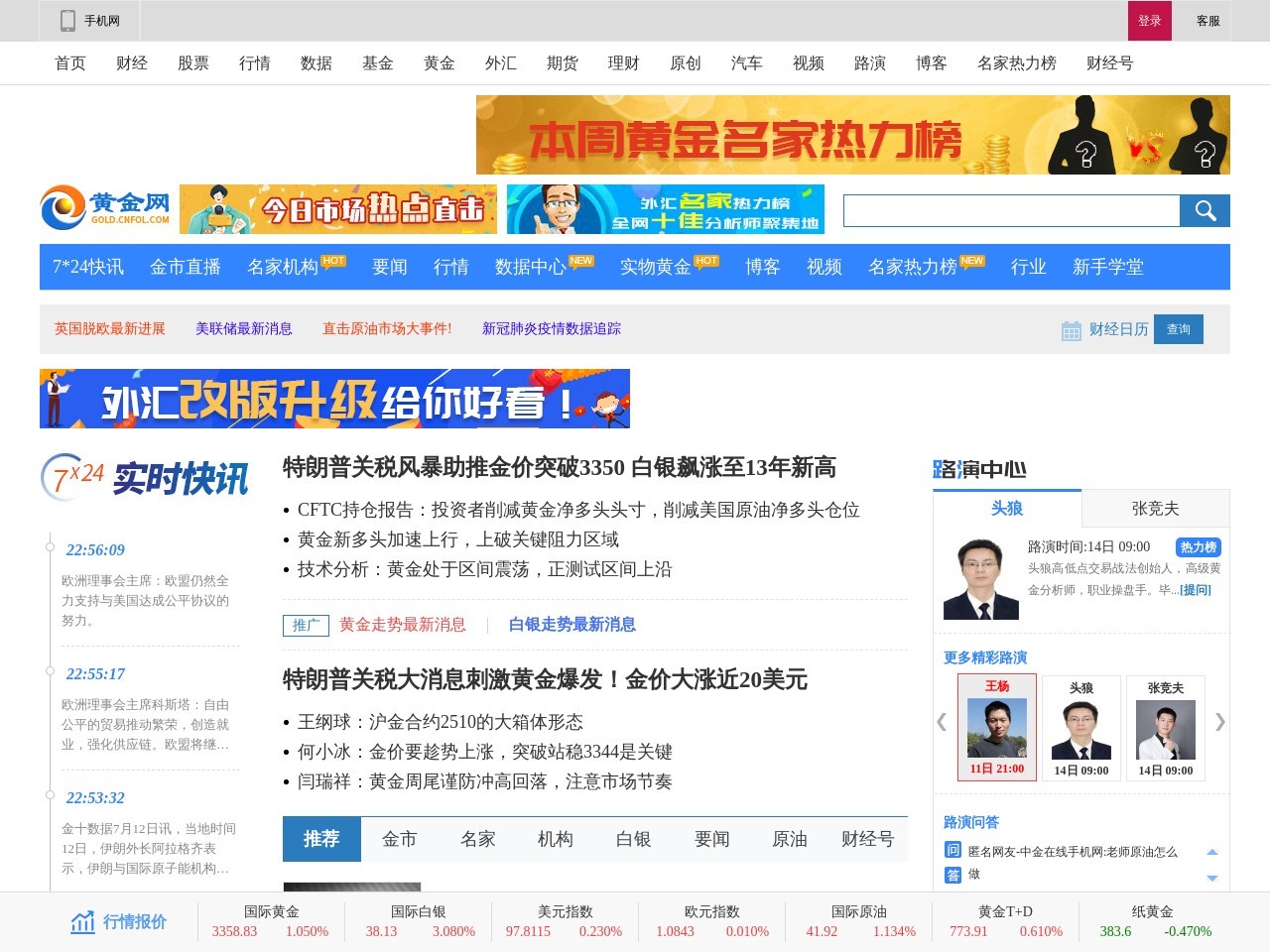Viewport: 1270px width, 952px height.
Task: Click the 热力榜 badge beside 头狼
Action: coord(1198,547)
